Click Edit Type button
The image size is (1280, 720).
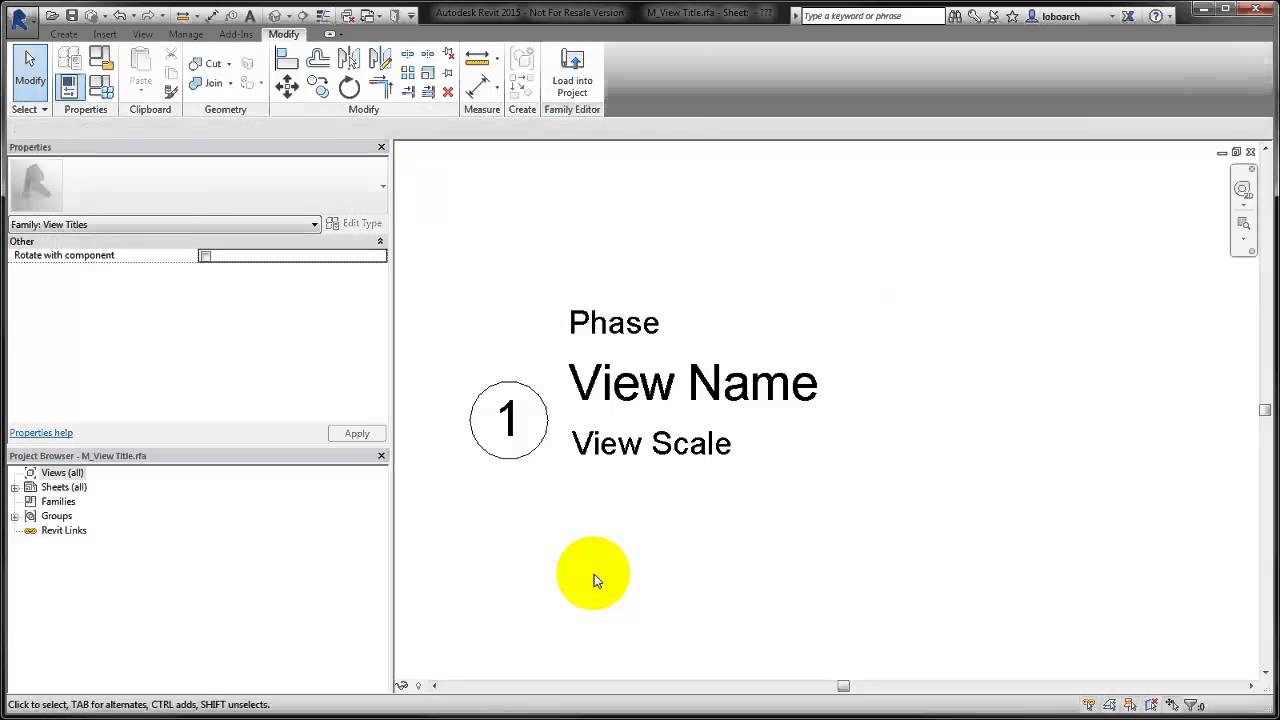(355, 224)
